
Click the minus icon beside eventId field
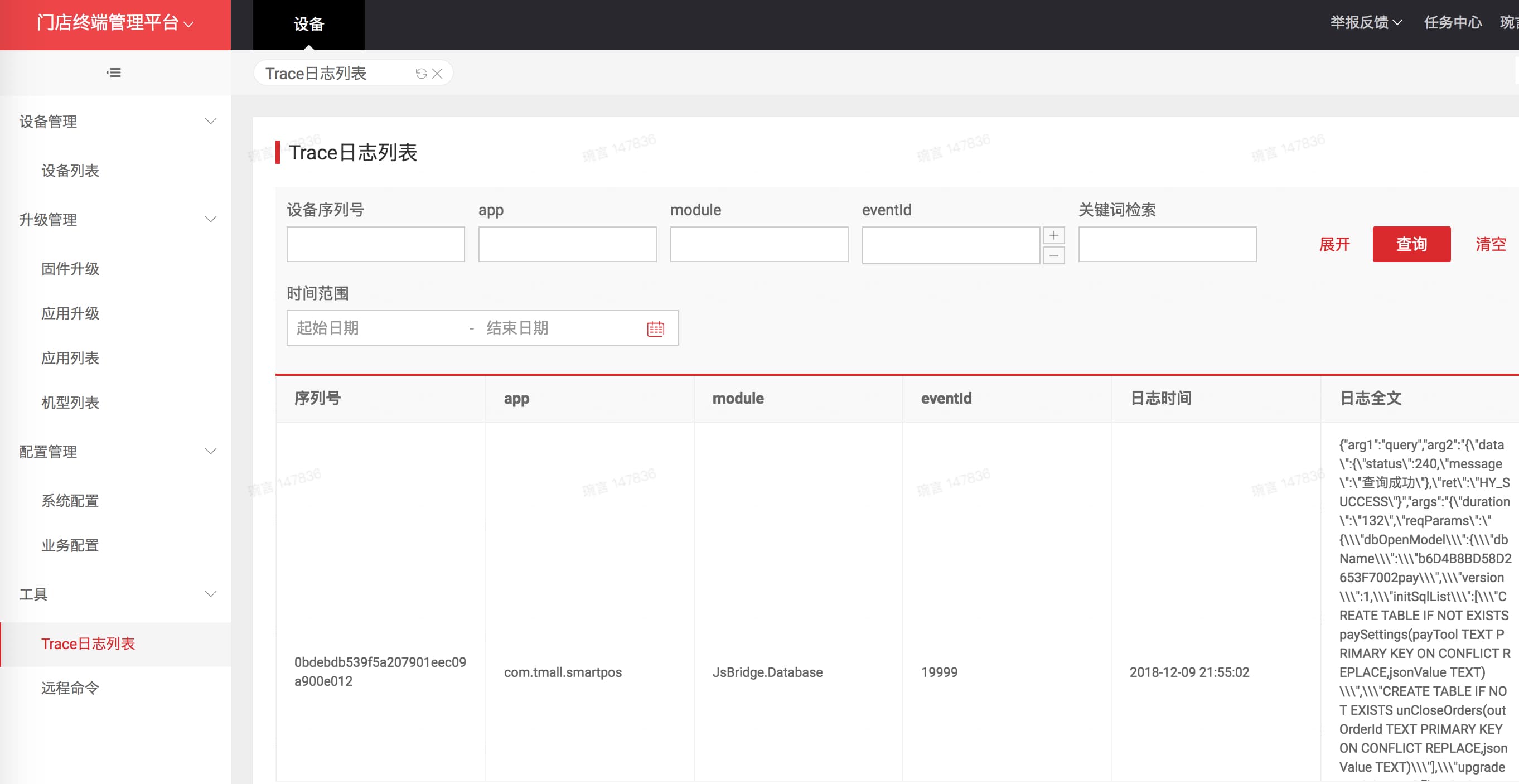click(1053, 255)
